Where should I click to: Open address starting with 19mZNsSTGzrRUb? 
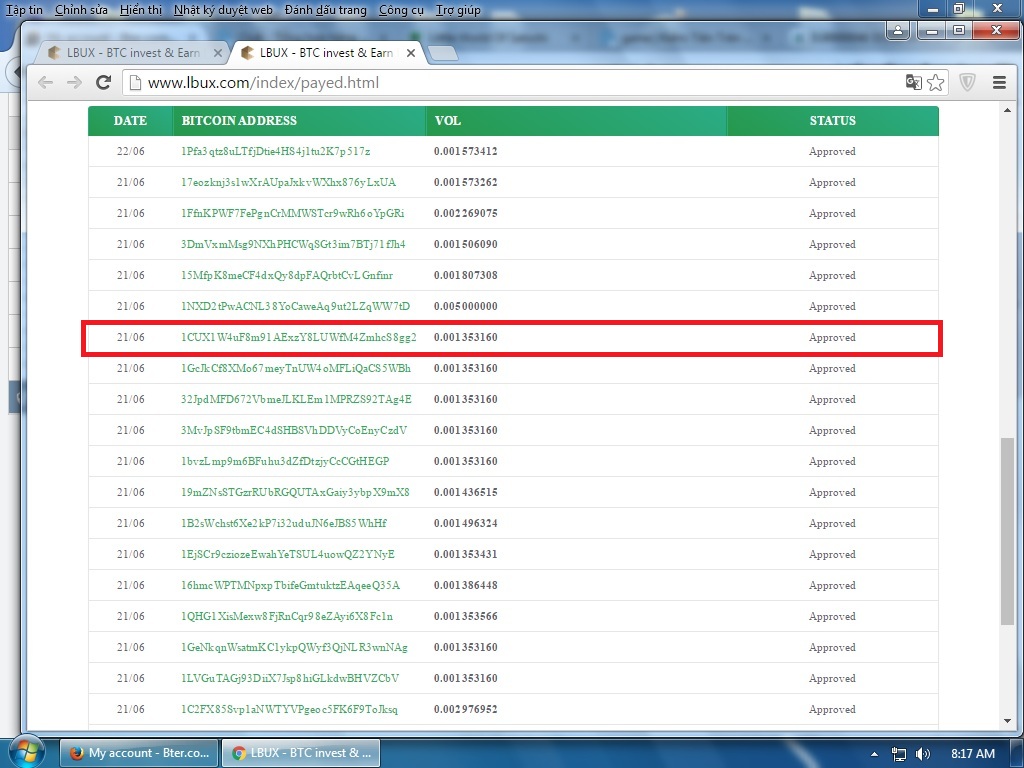pos(295,492)
